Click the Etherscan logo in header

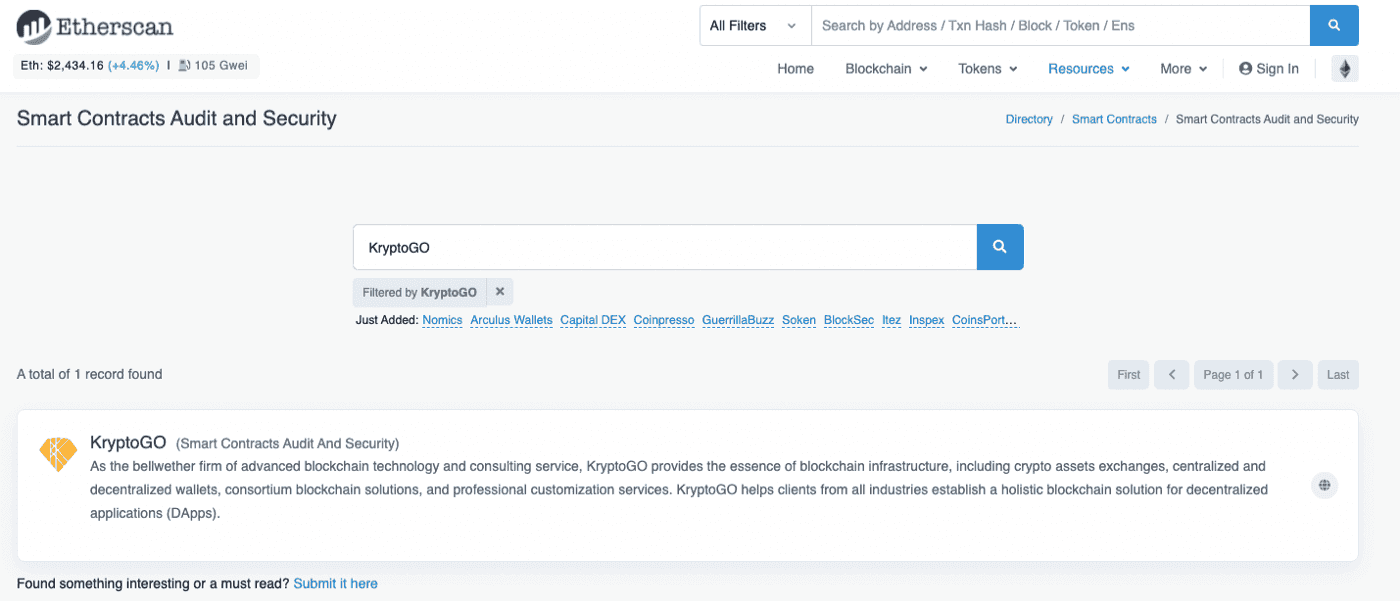(95, 26)
